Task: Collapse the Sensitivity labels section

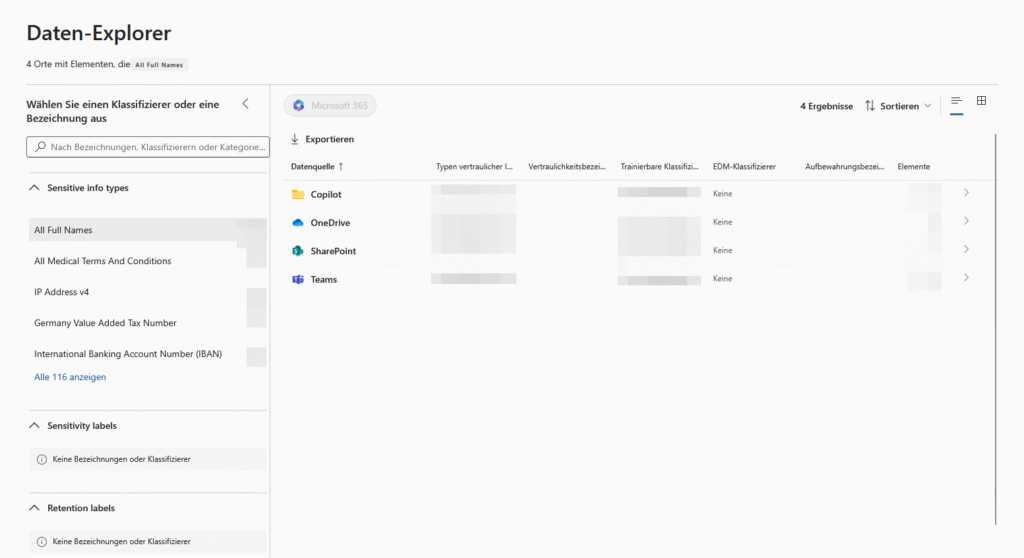Action: [x=35, y=425]
